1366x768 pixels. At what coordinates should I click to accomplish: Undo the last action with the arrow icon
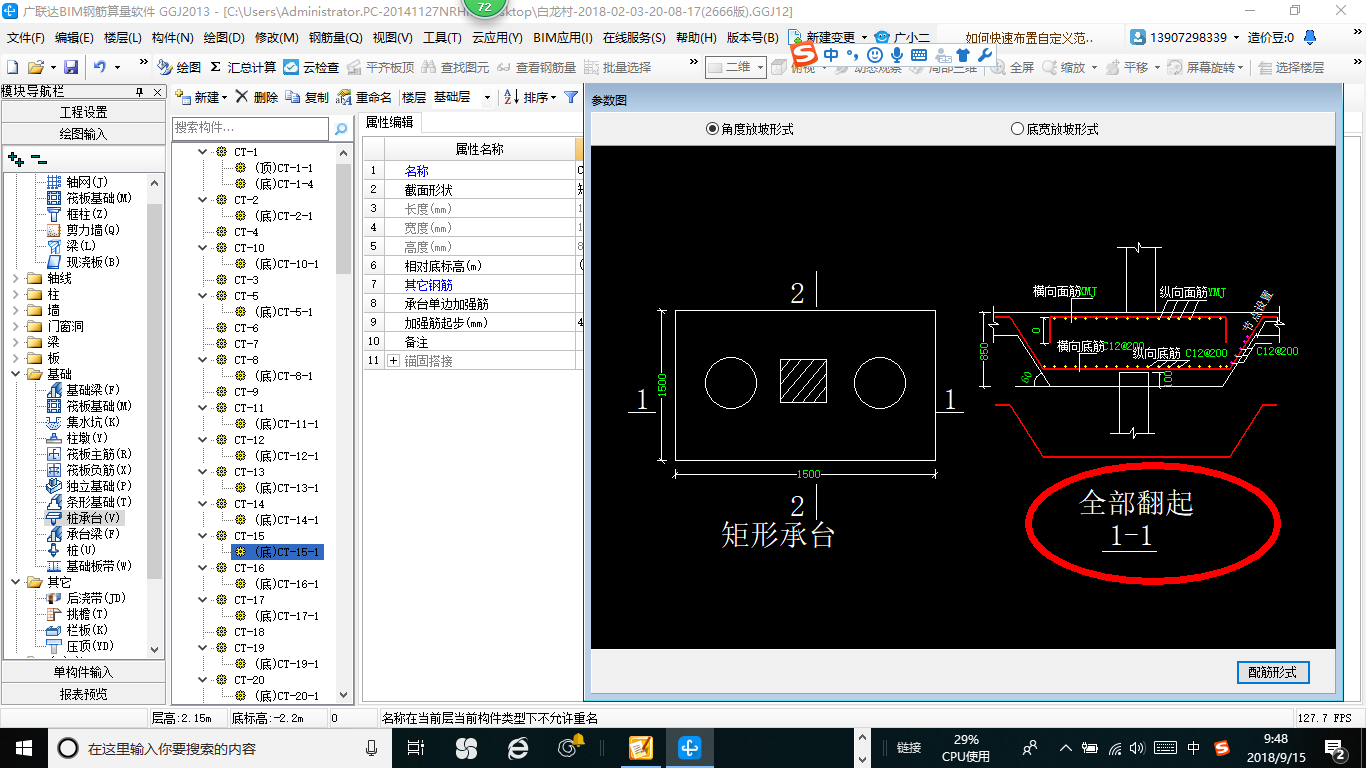coord(100,67)
